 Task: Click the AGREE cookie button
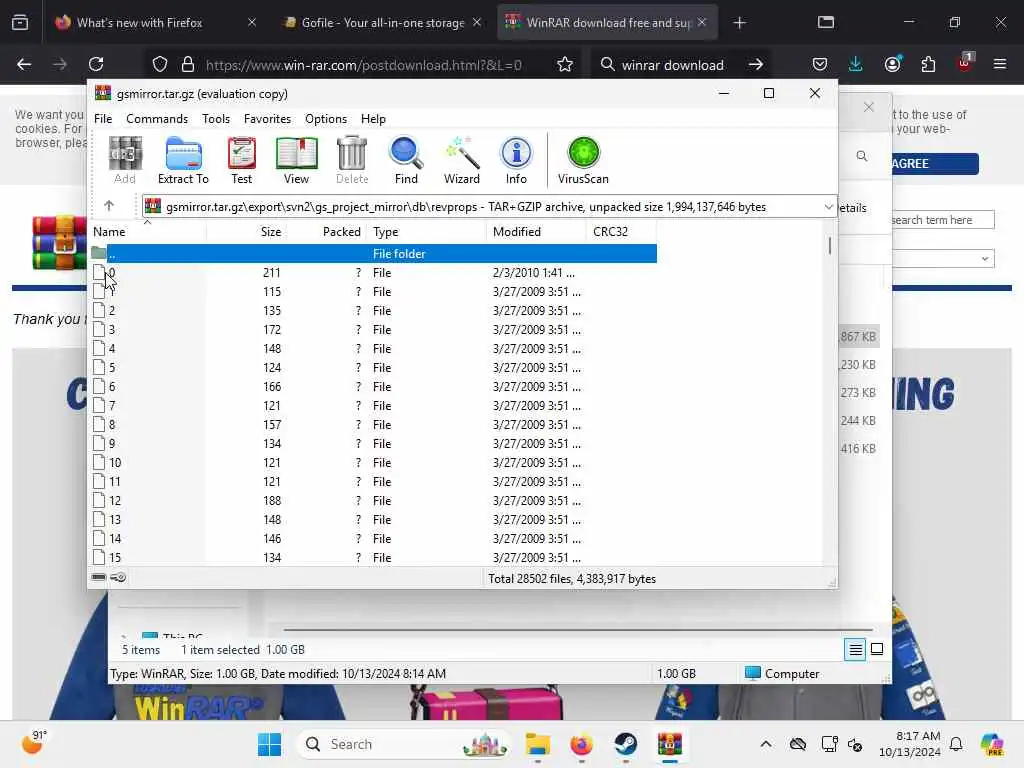[935, 163]
